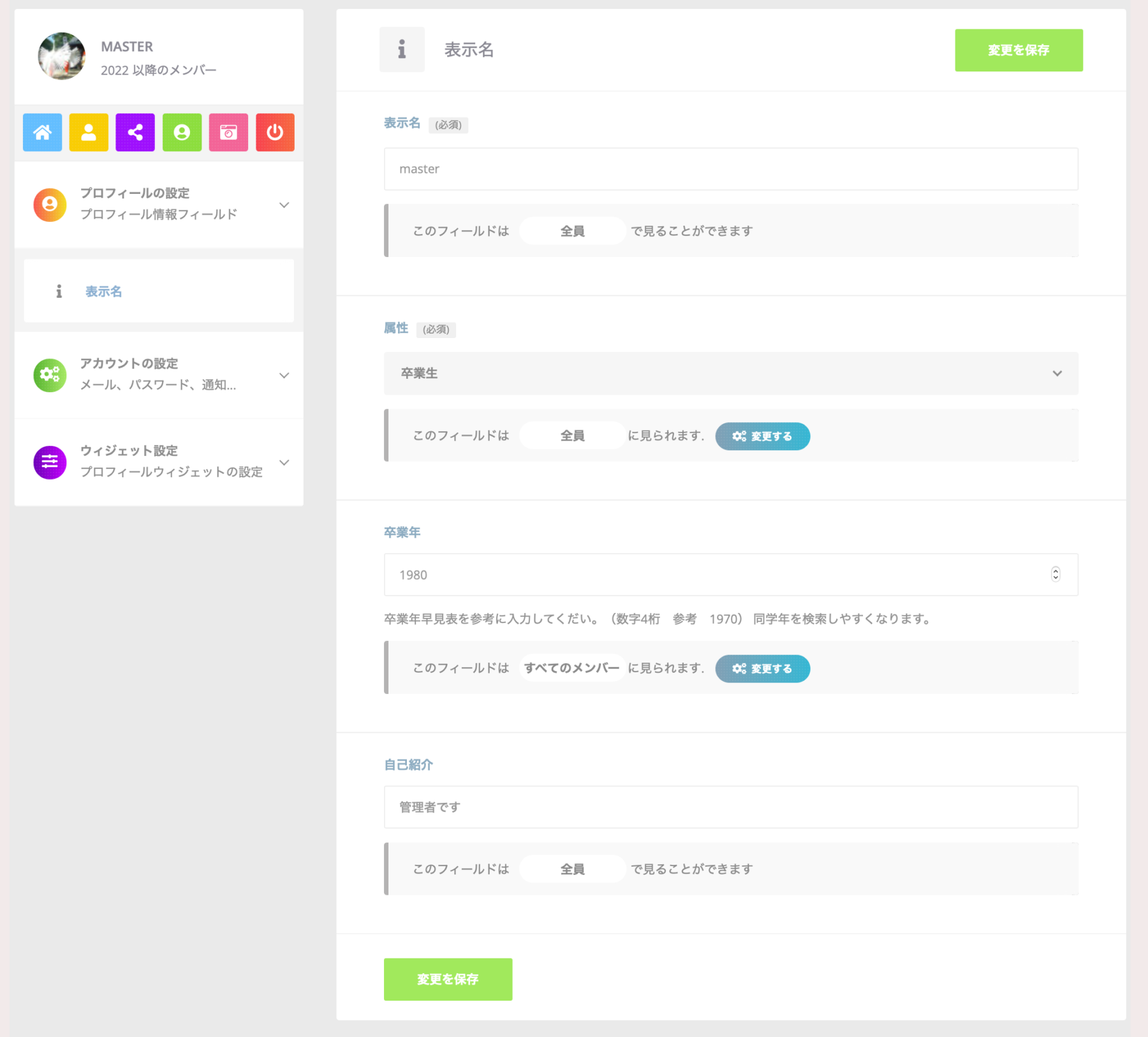Click the blue home icon button
This screenshot has height=1037, width=1148.
point(42,133)
